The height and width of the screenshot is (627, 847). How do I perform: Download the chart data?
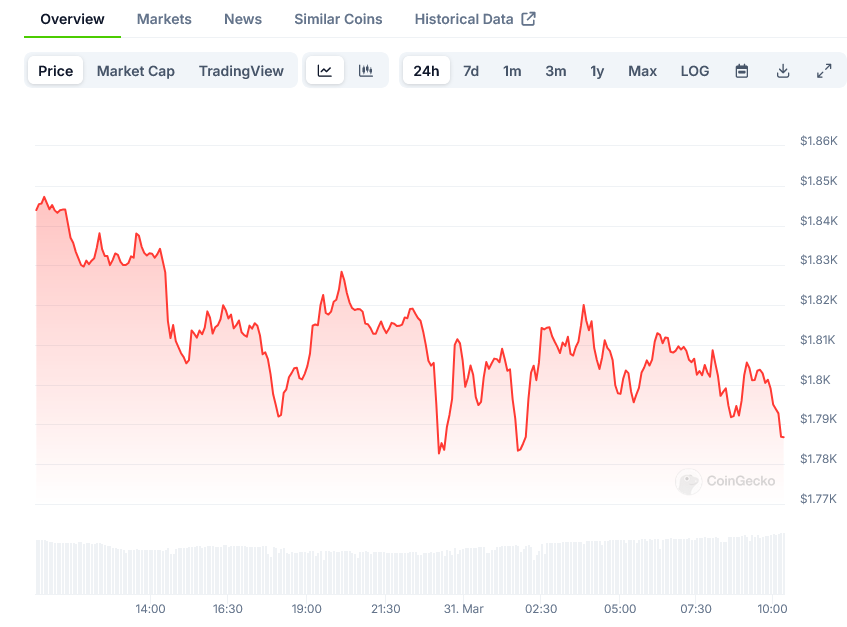(x=783, y=71)
